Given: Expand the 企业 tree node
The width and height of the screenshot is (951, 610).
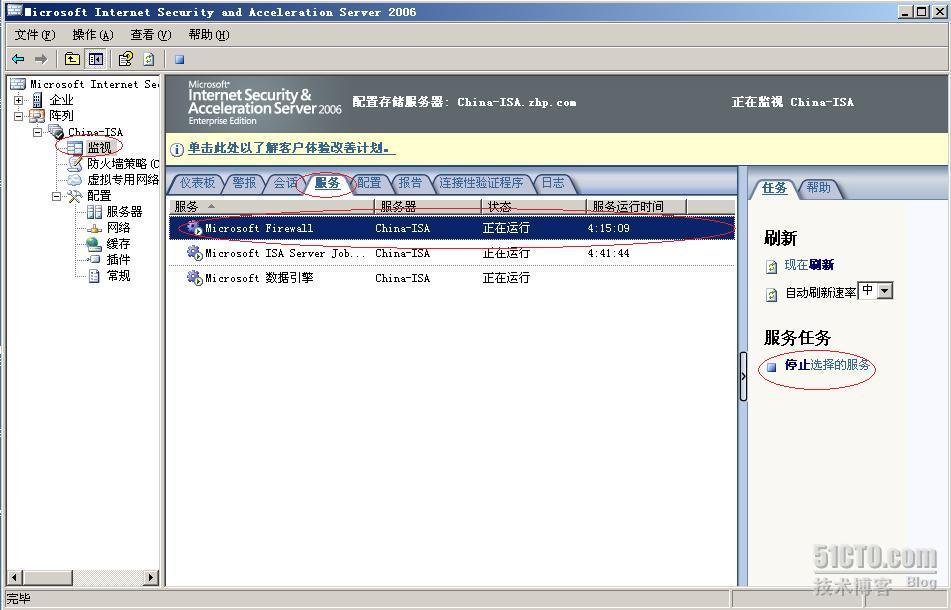Looking at the screenshot, I should [19, 100].
